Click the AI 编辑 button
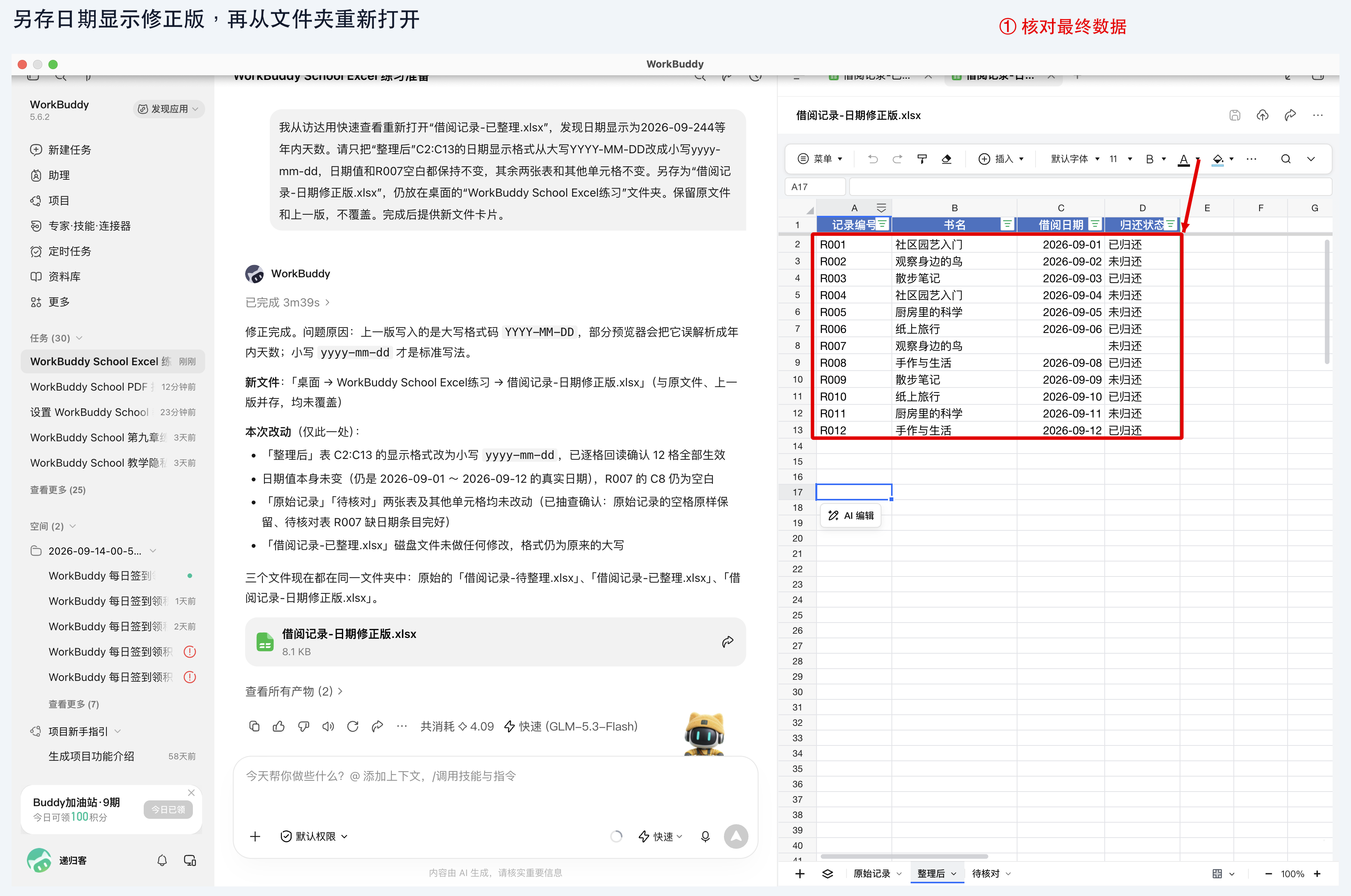The width and height of the screenshot is (1351, 896). click(851, 515)
